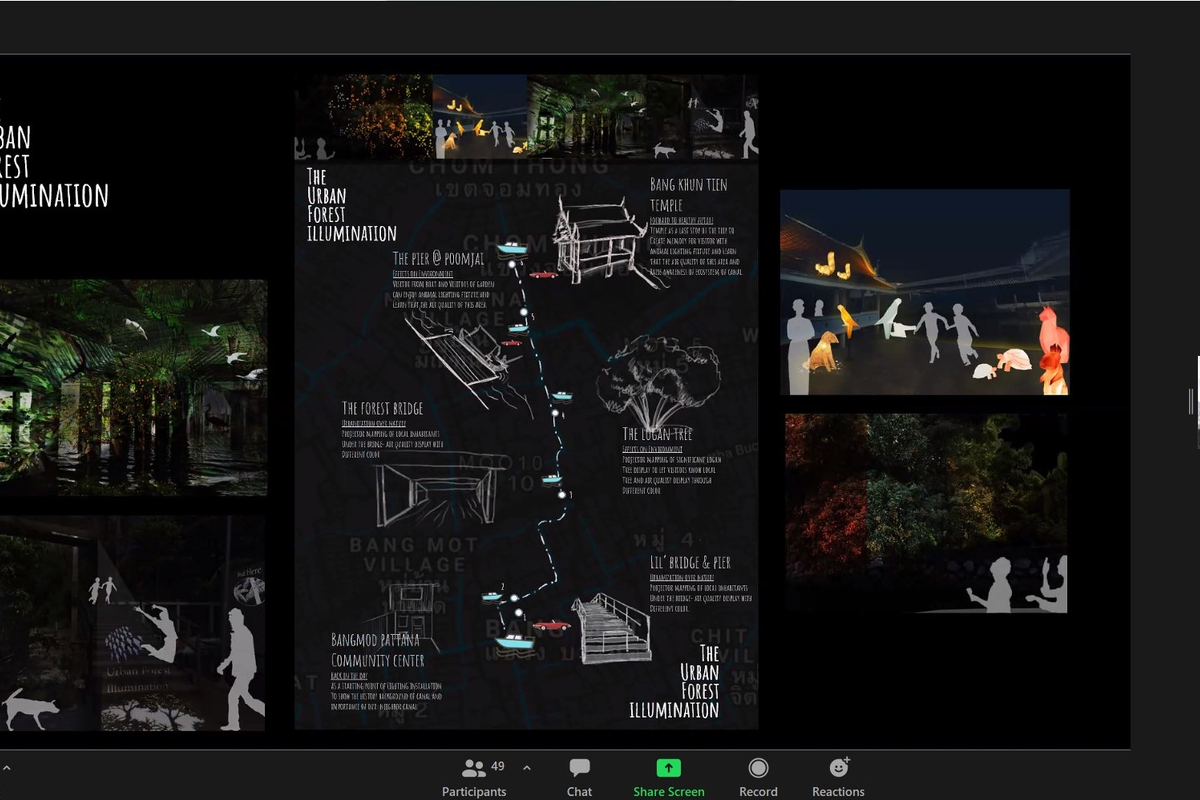Click the temple animal lanterns rendering
This screenshot has width=1200, height=800.
coord(925,292)
